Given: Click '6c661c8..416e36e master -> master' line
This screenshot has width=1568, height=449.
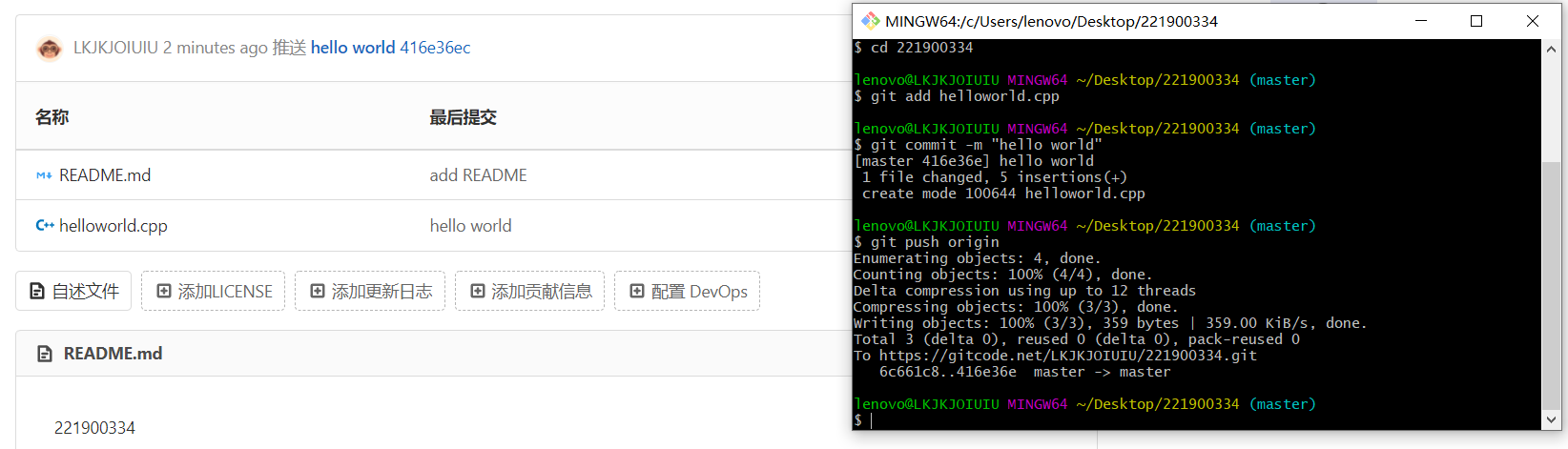Looking at the screenshot, I should (x=1025, y=372).
